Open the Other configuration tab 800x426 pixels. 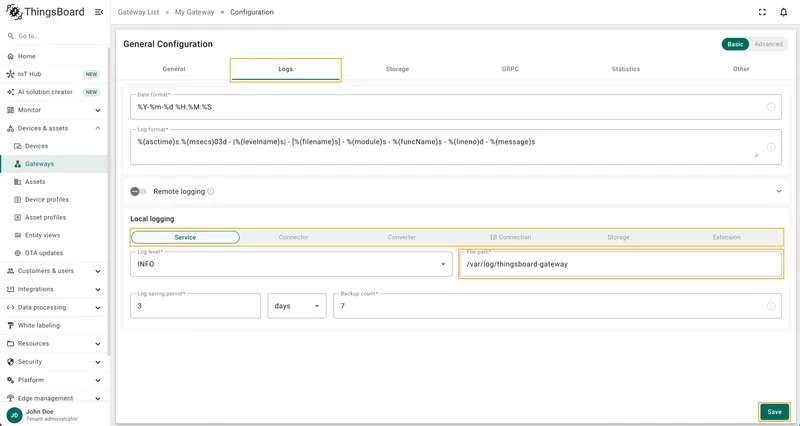tap(741, 69)
